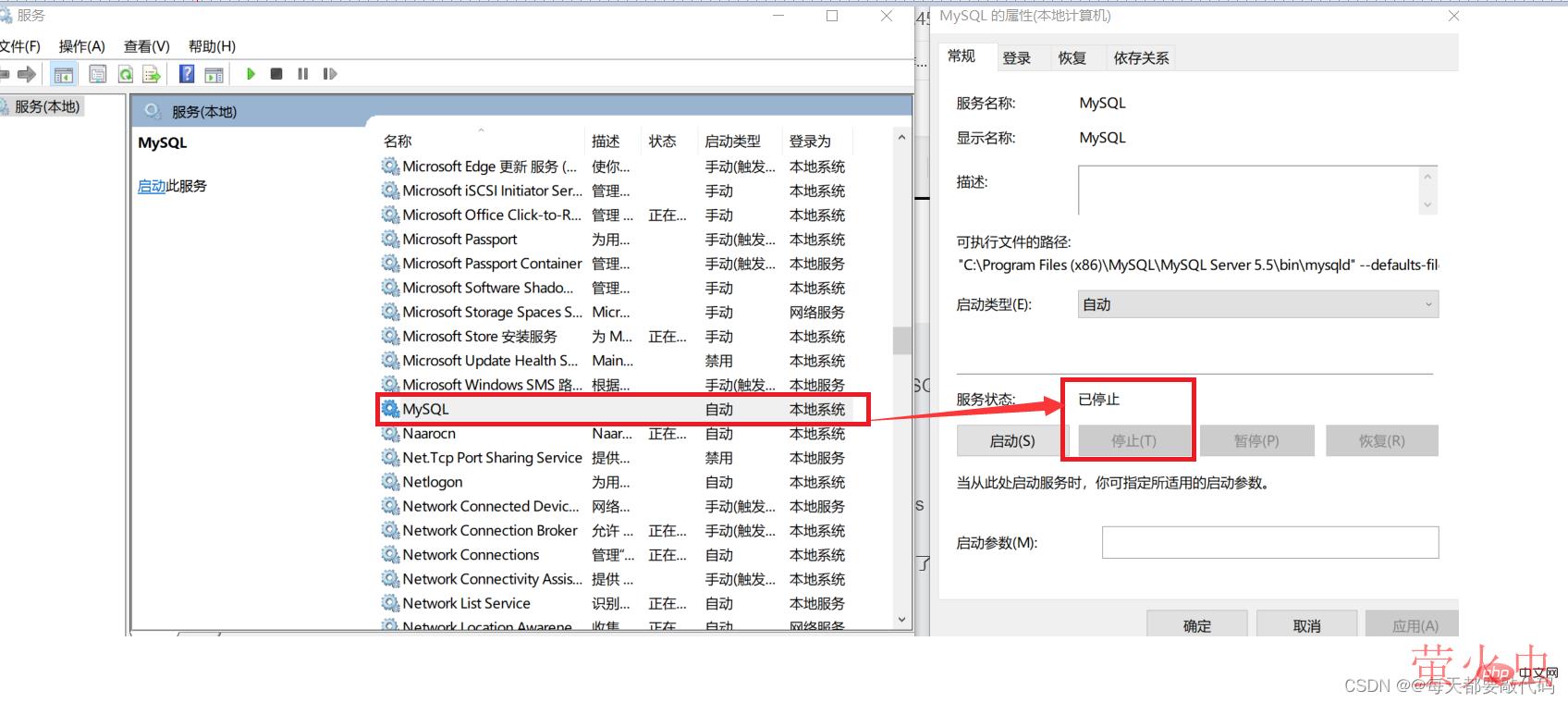Switch to the 登录 tab in MySQL properties
The height and width of the screenshot is (703, 1568).
(1017, 58)
